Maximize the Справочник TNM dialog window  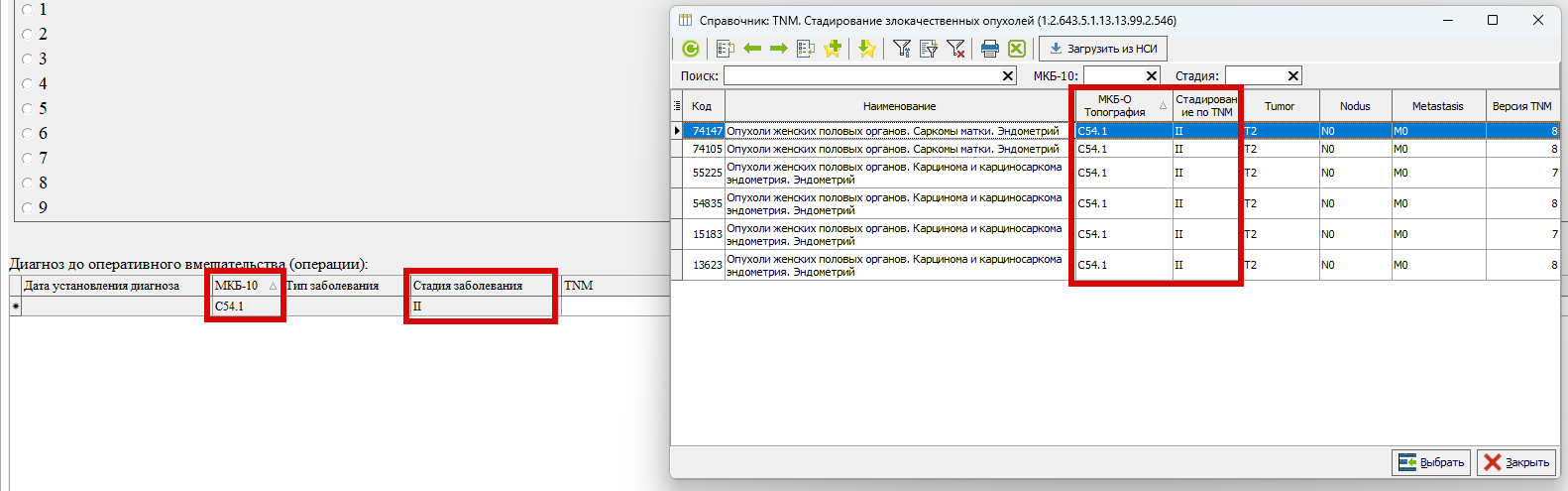click(1493, 20)
